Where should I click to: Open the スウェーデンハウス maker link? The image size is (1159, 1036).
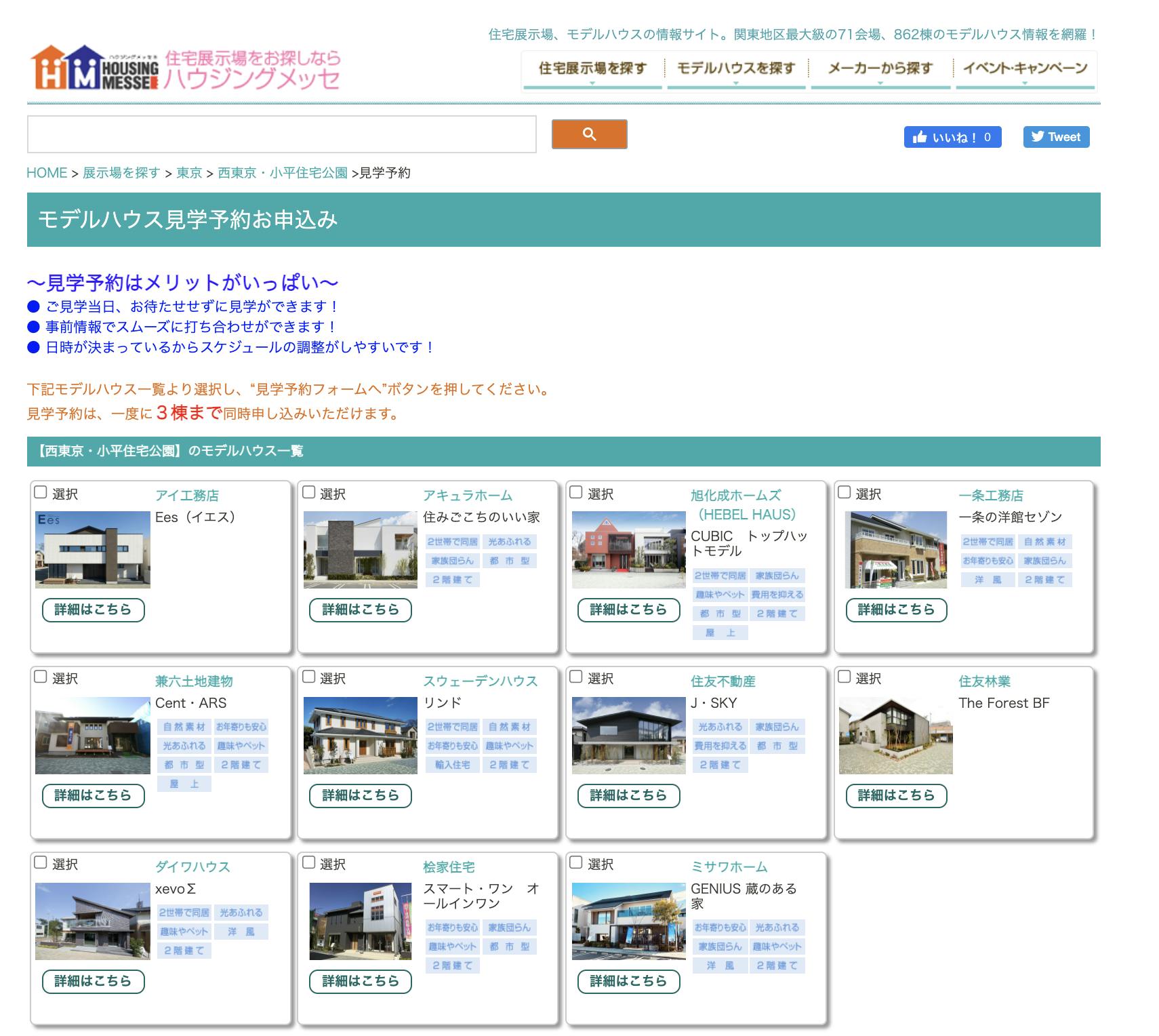tap(481, 681)
